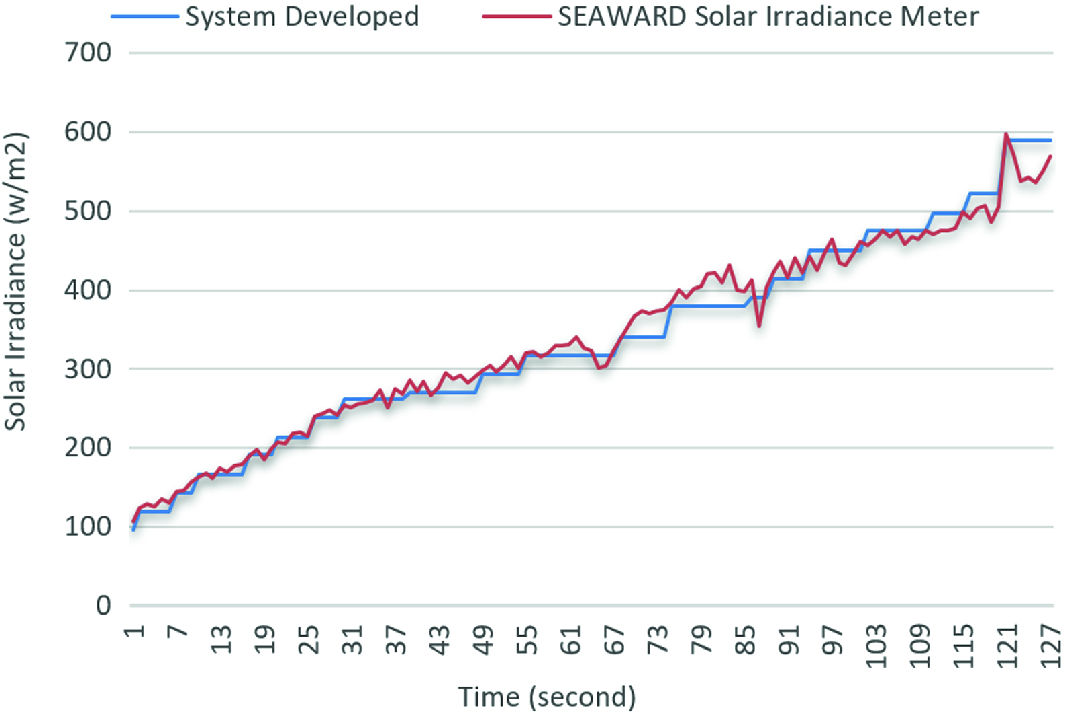Click the y-axis tick label 0

coord(103,606)
